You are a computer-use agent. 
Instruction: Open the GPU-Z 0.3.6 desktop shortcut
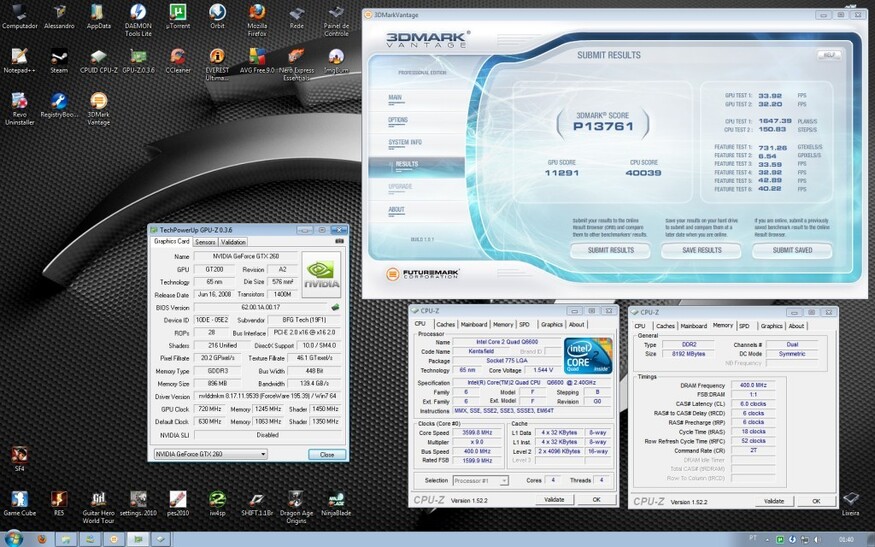[138, 61]
